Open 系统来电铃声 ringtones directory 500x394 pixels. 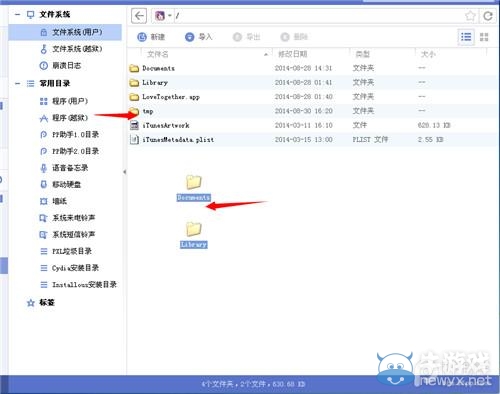pyautogui.click(x=67, y=218)
